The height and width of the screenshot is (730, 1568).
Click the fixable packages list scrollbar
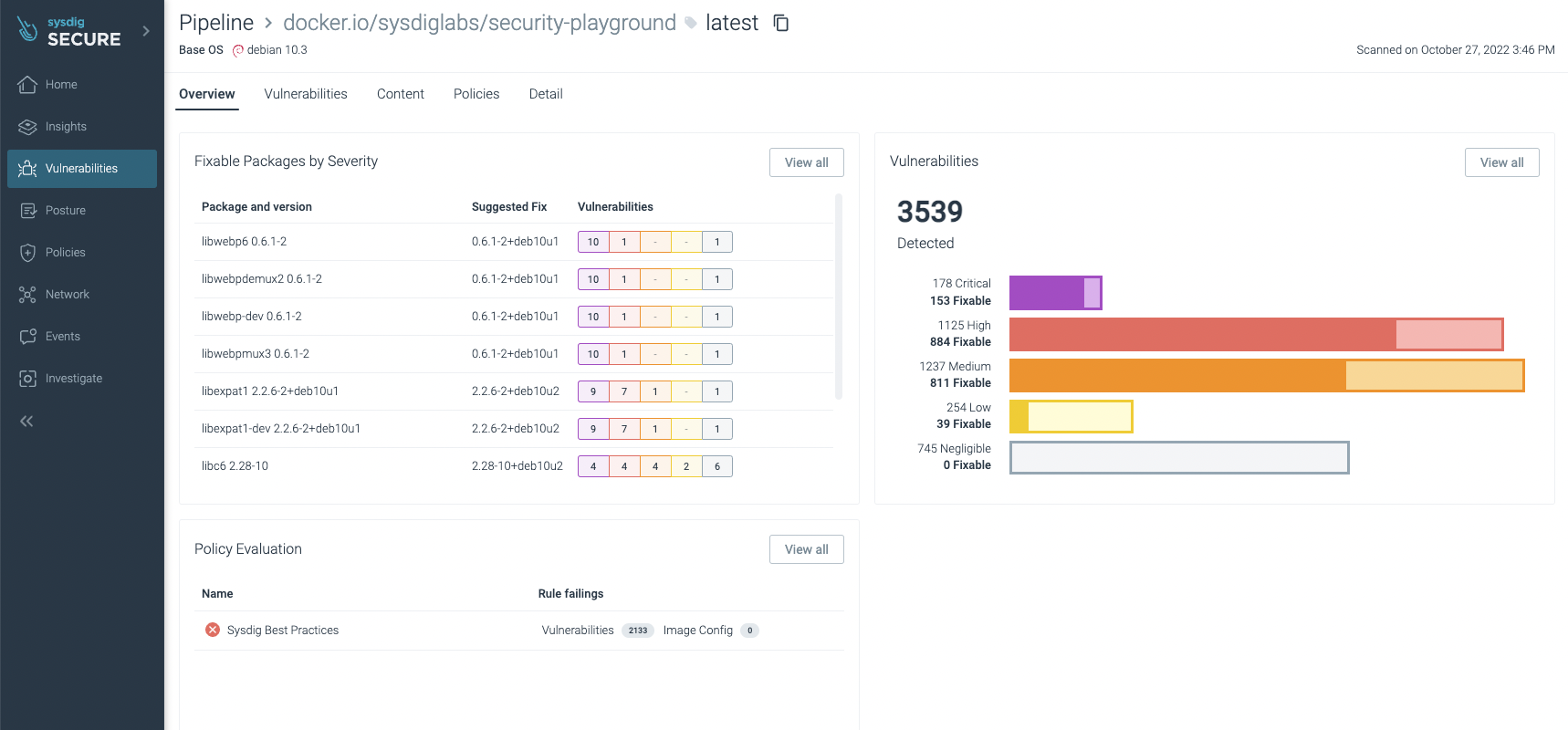click(x=839, y=297)
